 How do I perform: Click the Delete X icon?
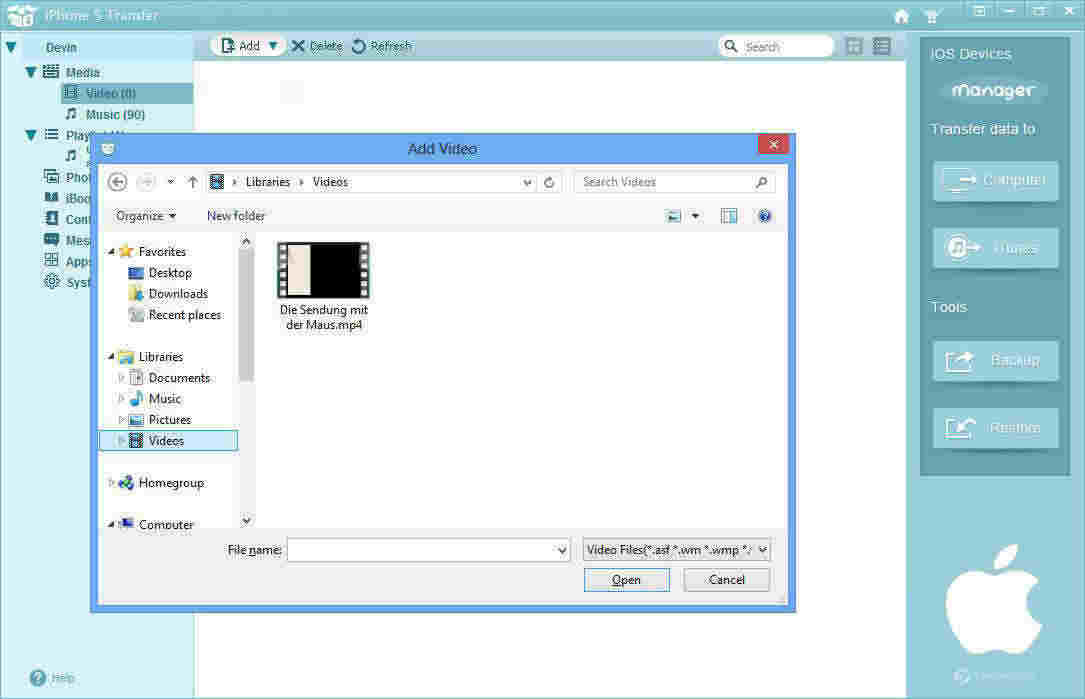point(297,46)
